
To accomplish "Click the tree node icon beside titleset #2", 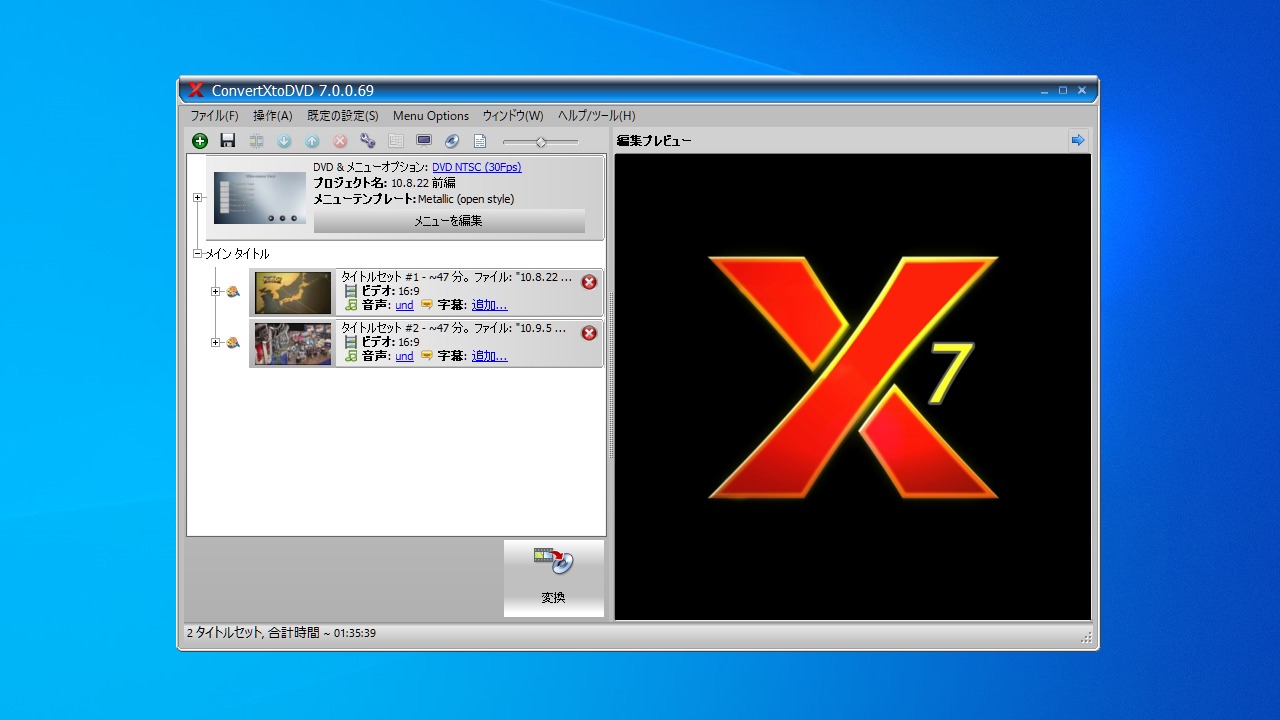I will [x=233, y=343].
